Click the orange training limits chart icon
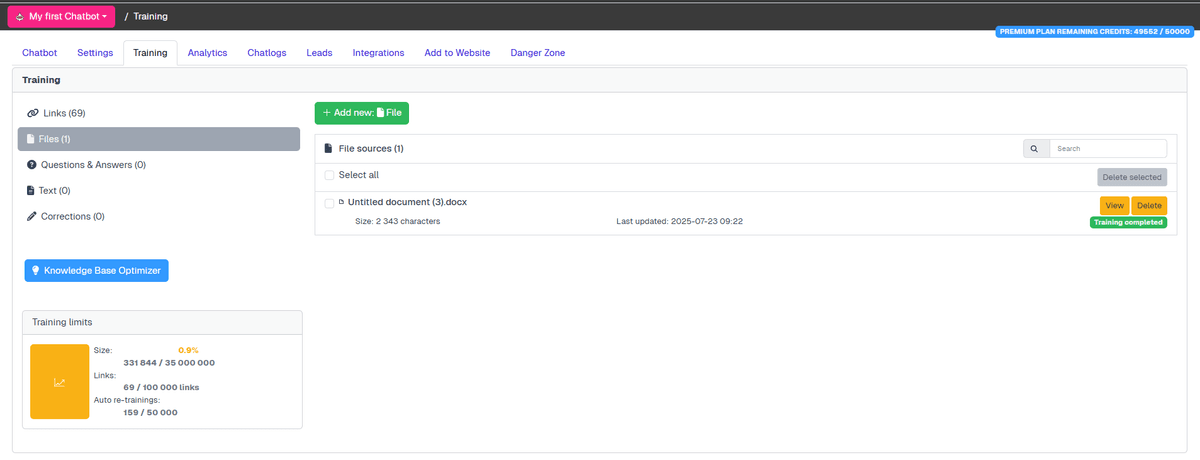The image size is (1200, 460). click(60, 382)
